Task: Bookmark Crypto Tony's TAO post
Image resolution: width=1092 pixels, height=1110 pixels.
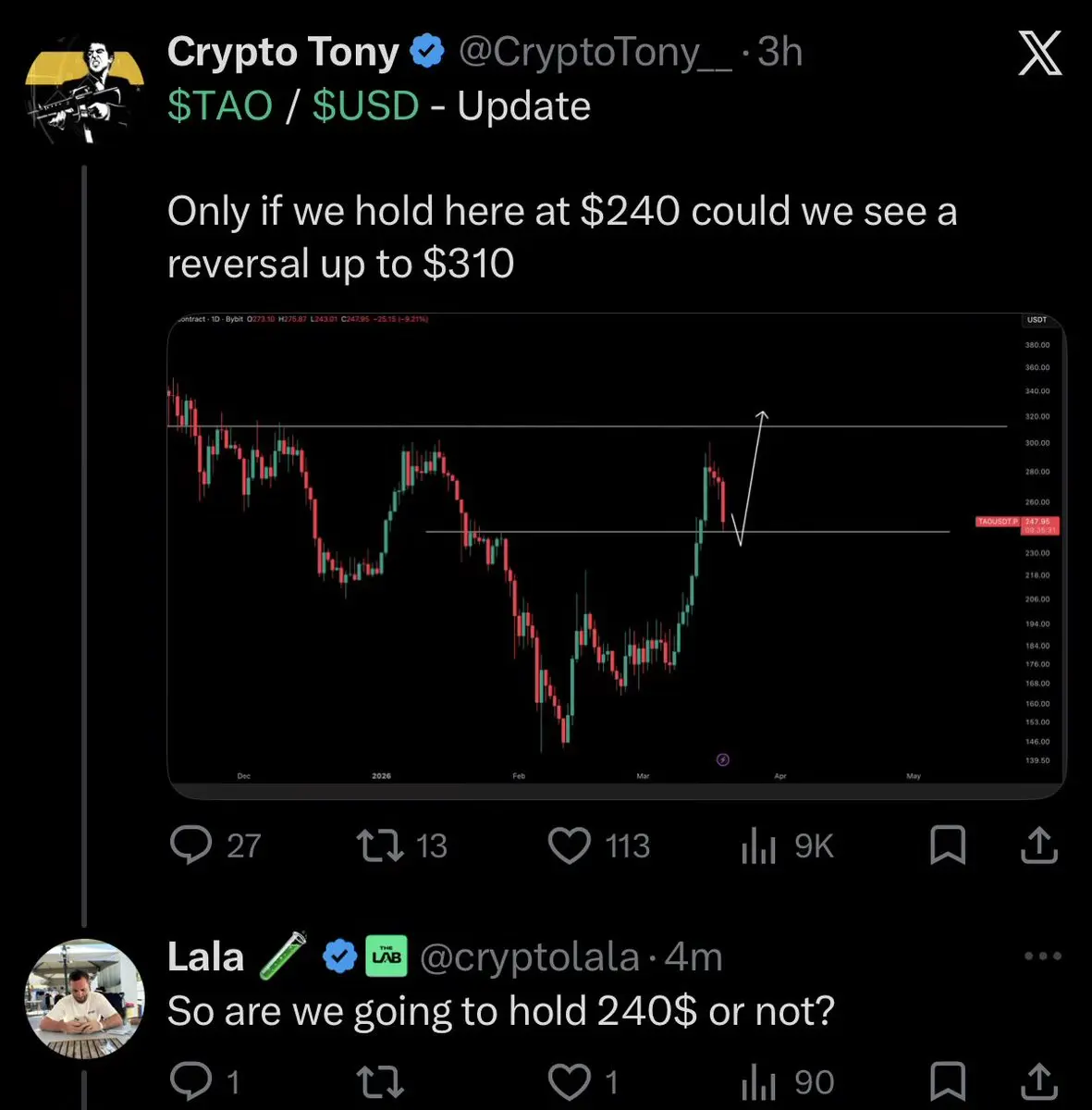Action: pyautogui.click(x=948, y=845)
